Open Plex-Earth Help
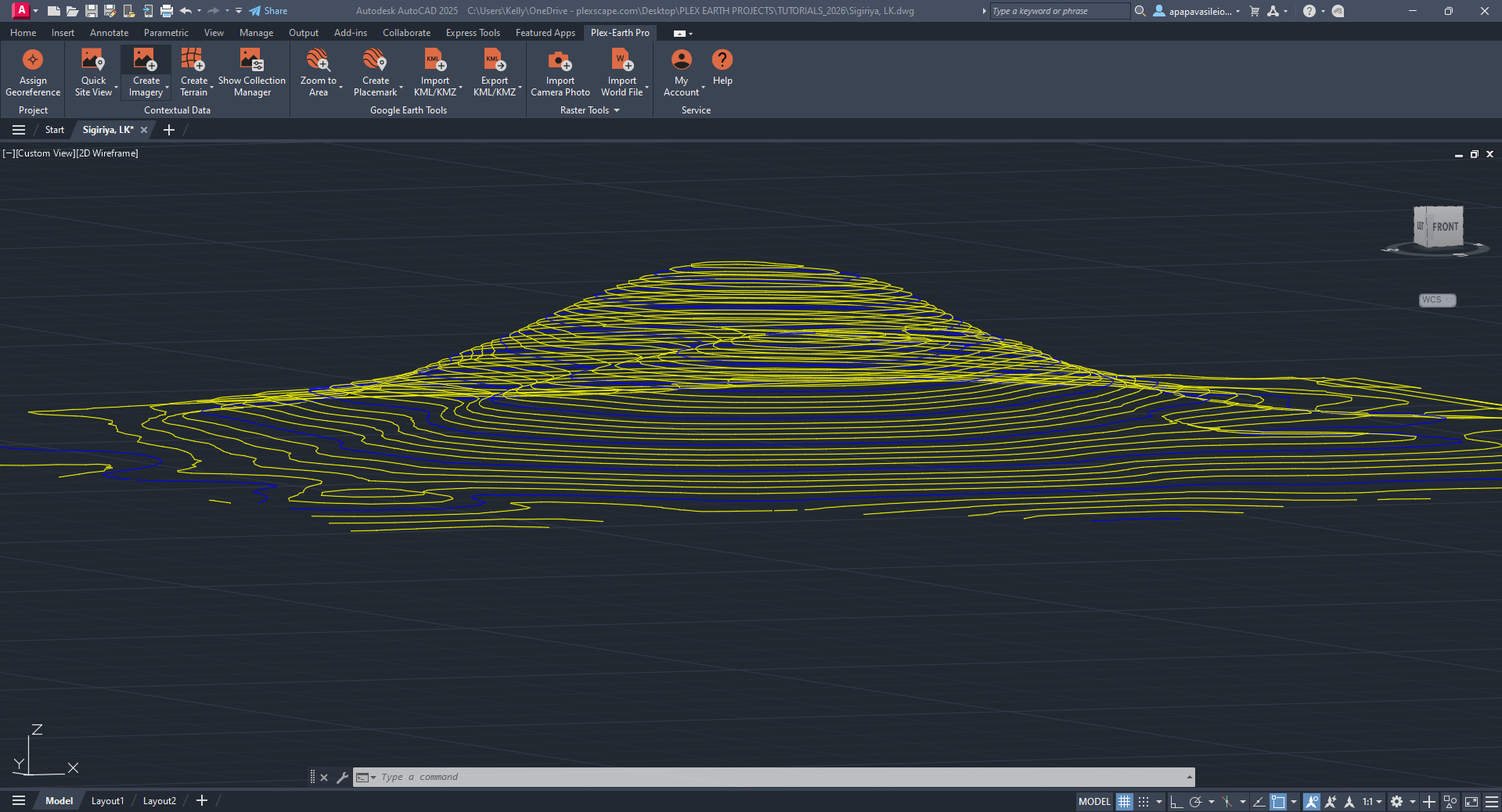This screenshot has width=1502, height=812. (x=722, y=67)
